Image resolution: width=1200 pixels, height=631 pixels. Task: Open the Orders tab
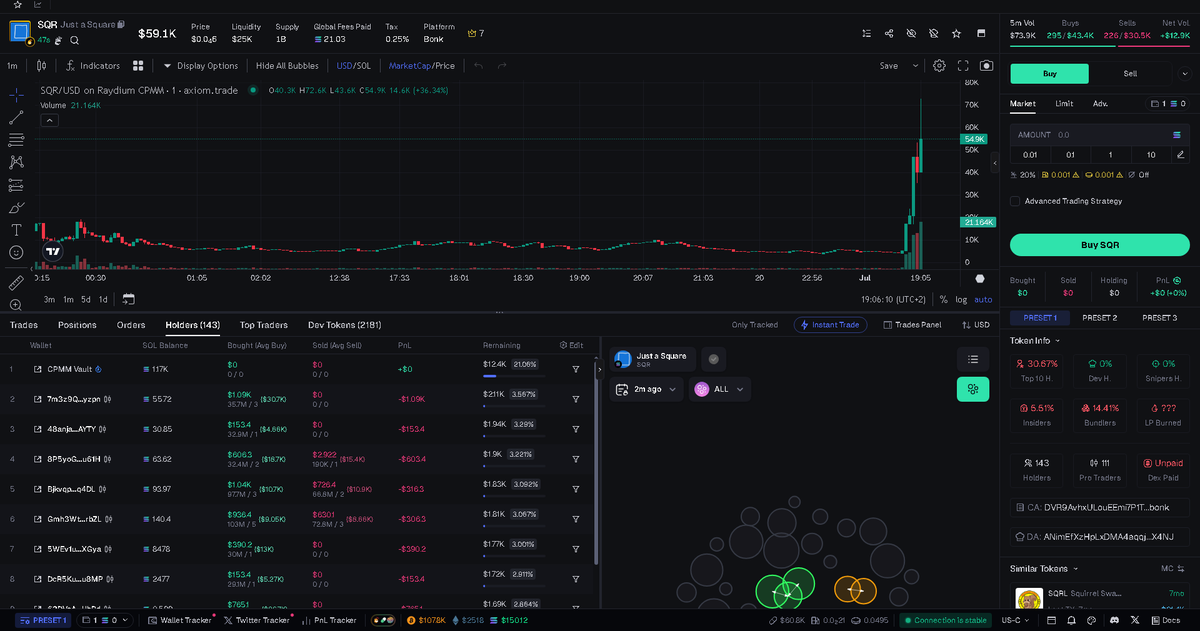coord(131,325)
